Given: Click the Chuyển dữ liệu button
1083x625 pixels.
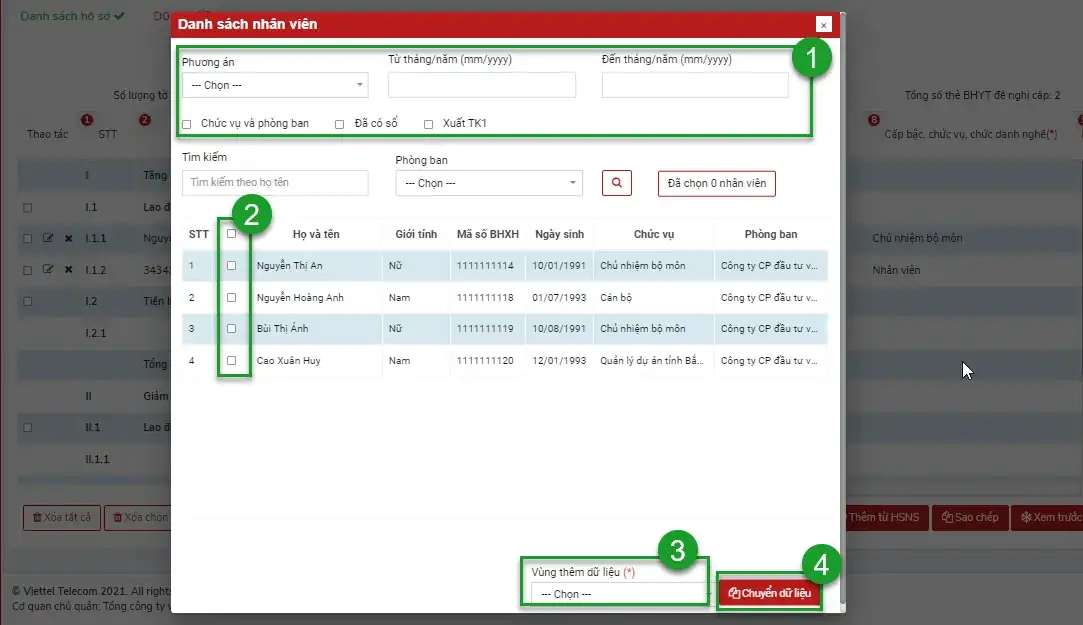Looking at the screenshot, I should (x=769, y=593).
